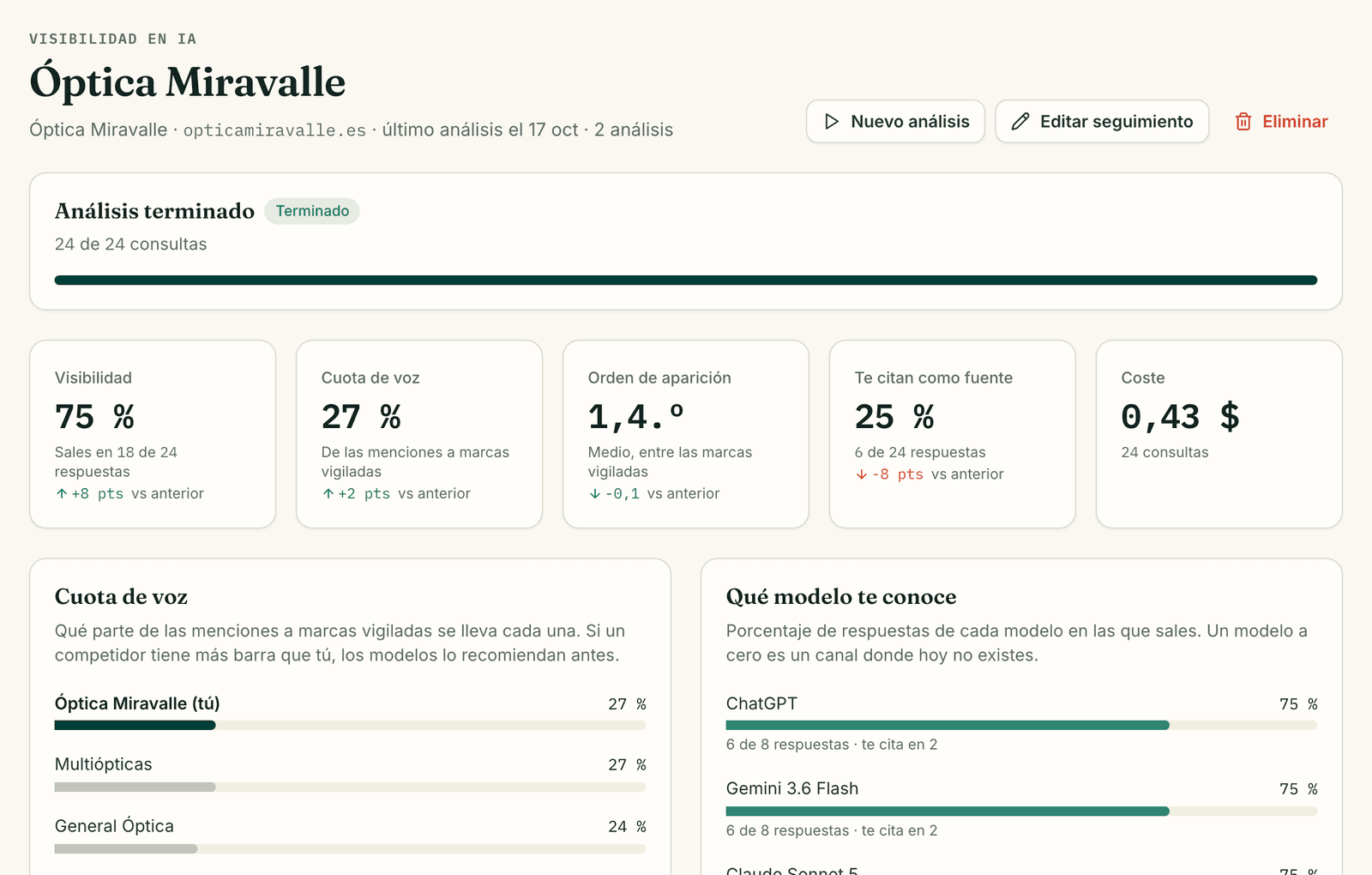The width and height of the screenshot is (1372, 875).
Task: Click the 27 % value for Multiópticas
Action: click(628, 765)
